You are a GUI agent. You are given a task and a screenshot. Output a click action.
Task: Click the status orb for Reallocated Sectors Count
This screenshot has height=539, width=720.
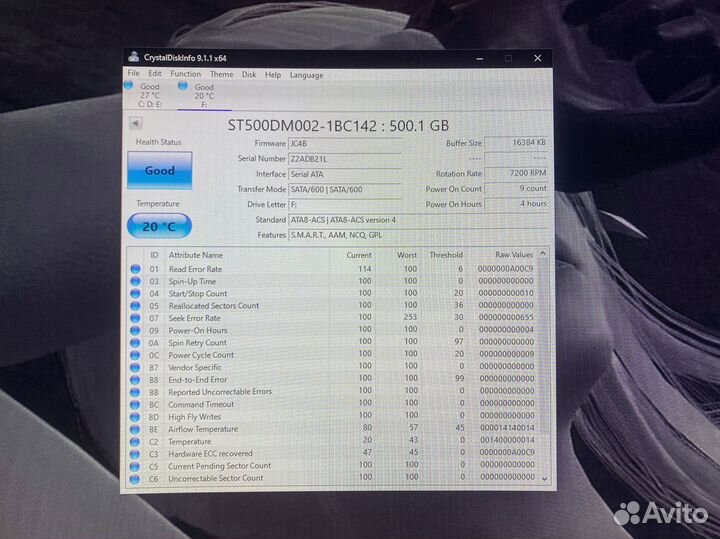coord(136,306)
